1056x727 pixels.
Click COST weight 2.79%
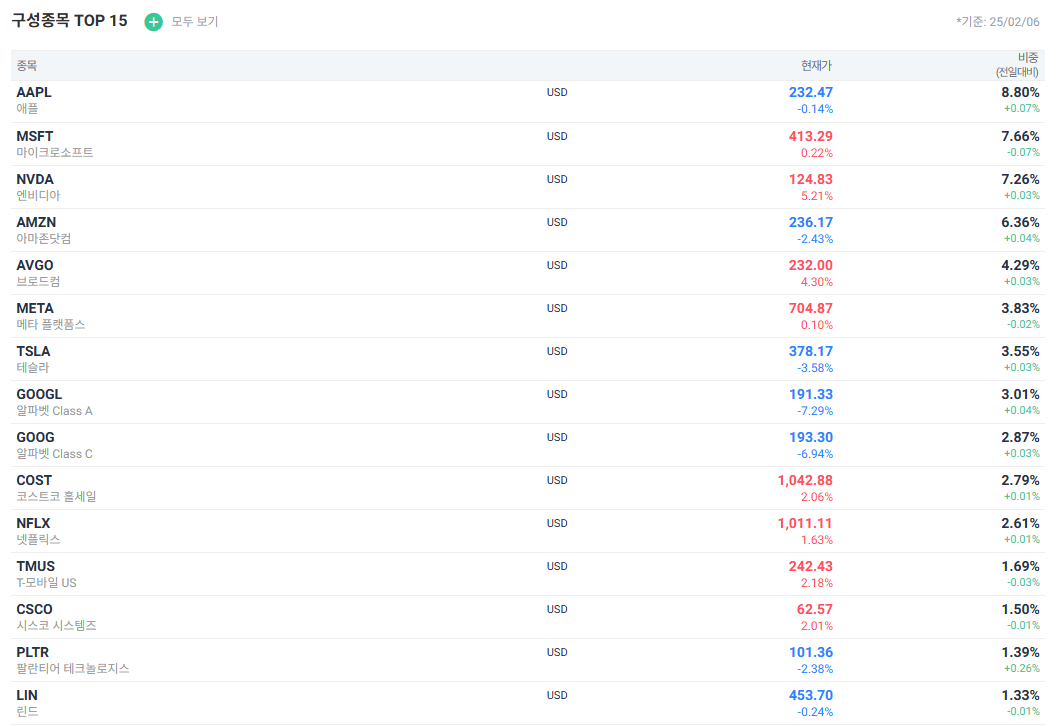point(1020,480)
